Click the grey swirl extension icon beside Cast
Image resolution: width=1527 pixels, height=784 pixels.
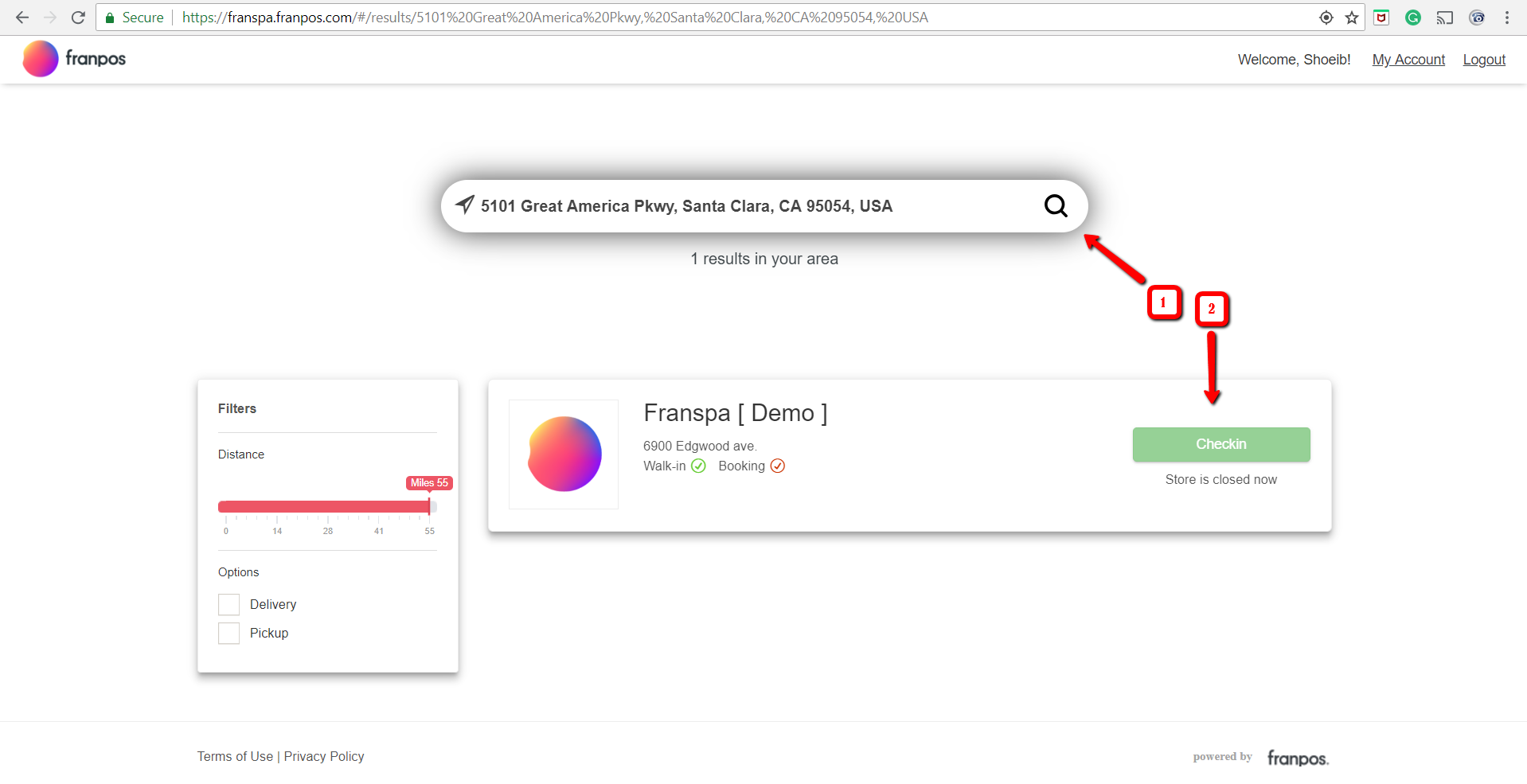(1477, 18)
